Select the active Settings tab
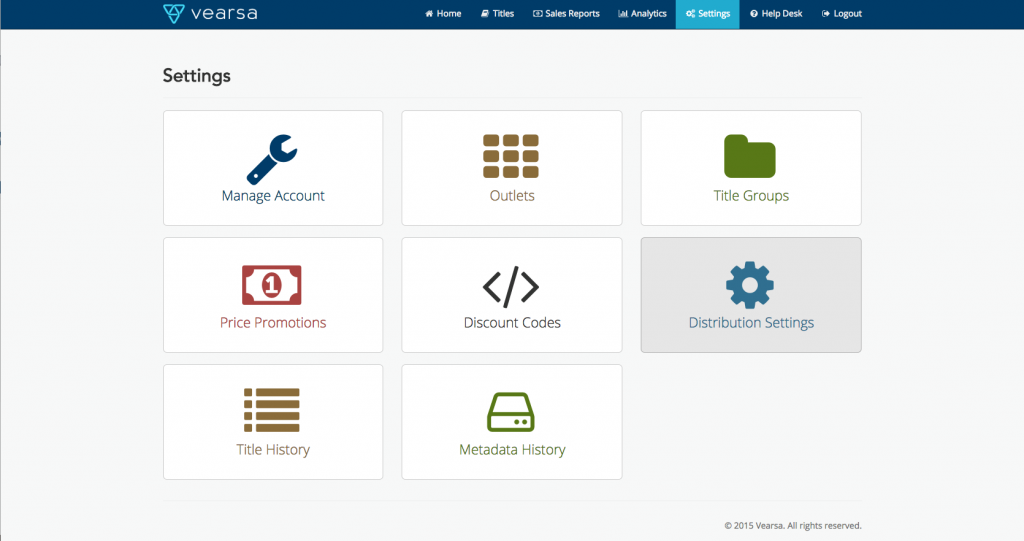The height and width of the screenshot is (541, 1024). [x=708, y=14]
